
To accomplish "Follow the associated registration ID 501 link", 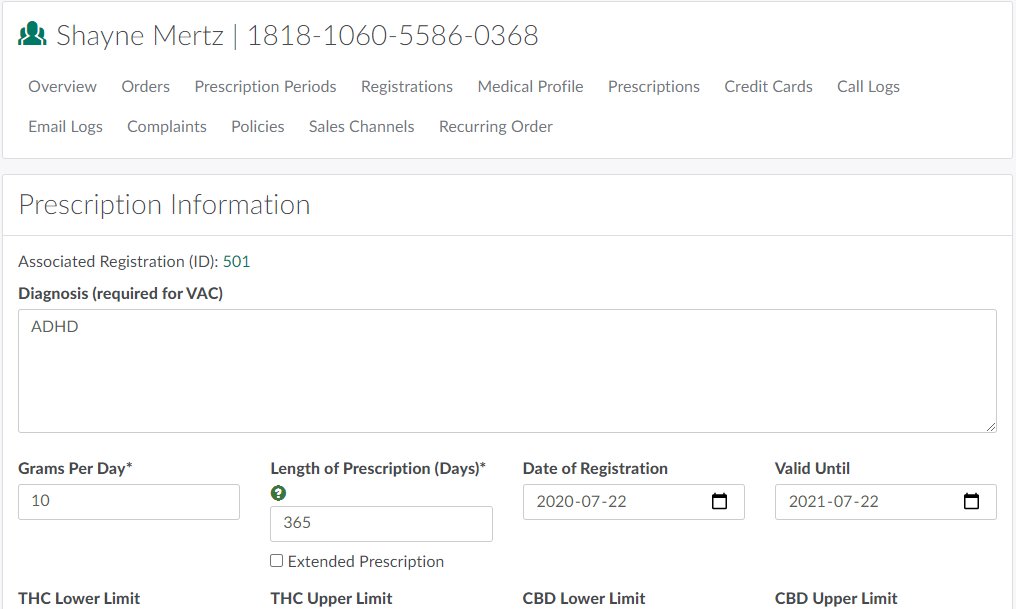I will click(236, 262).
